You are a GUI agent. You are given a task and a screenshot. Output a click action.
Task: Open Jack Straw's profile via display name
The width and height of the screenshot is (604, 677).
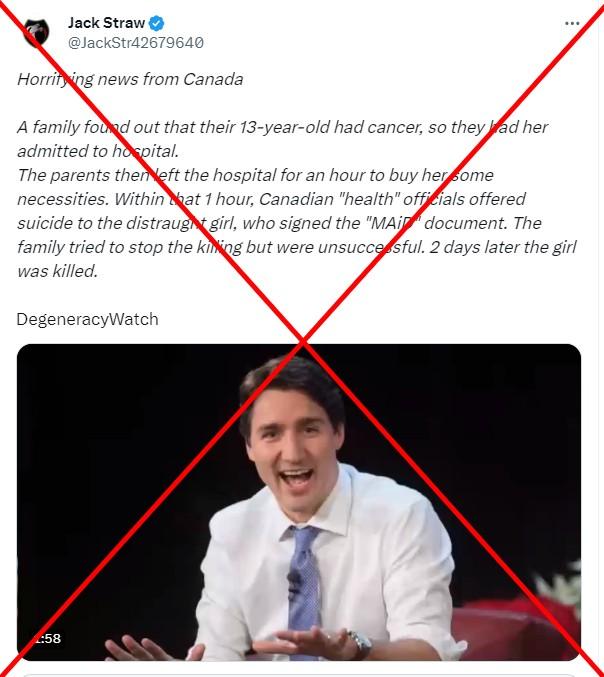click(x=106, y=23)
